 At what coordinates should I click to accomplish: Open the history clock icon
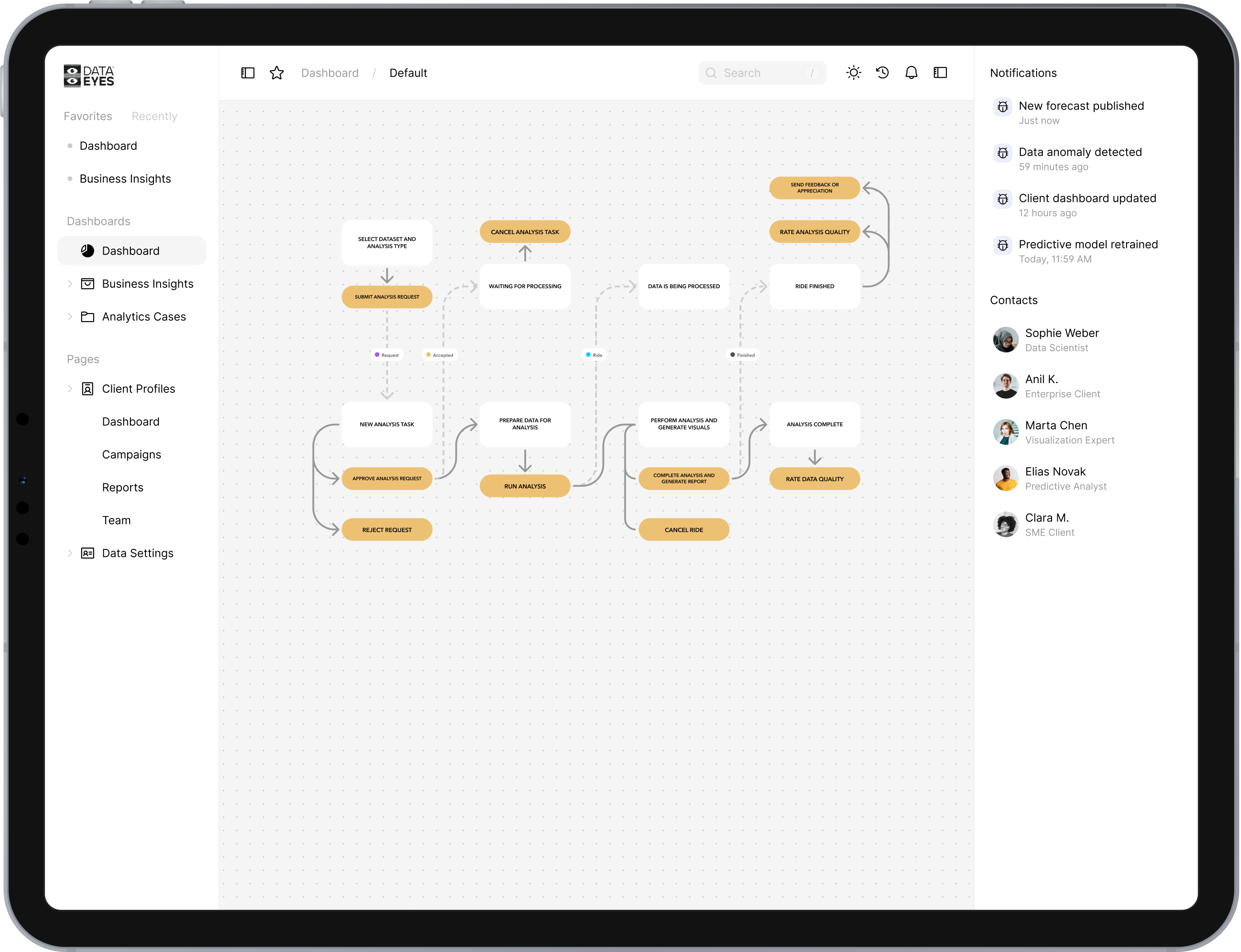(x=882, y=73)
